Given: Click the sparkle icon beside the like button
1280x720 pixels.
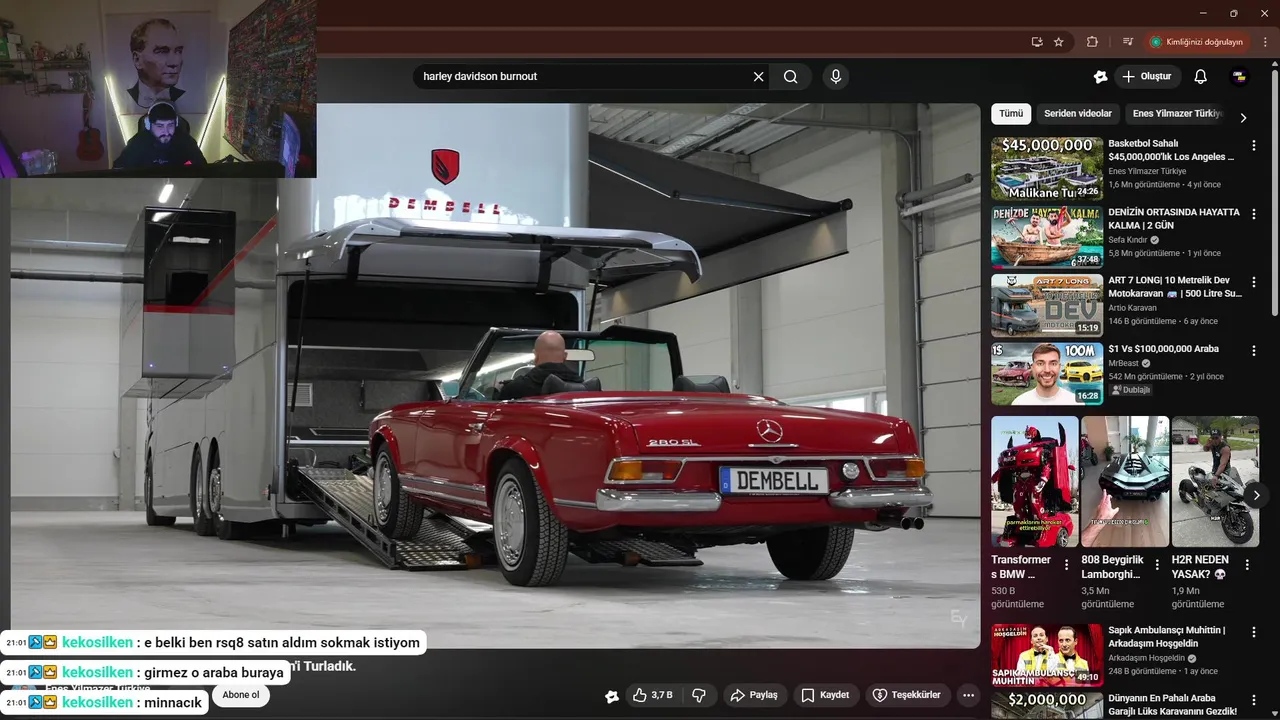Looking at the screenshot, I should pyautogui.click(x=612, y=696).
